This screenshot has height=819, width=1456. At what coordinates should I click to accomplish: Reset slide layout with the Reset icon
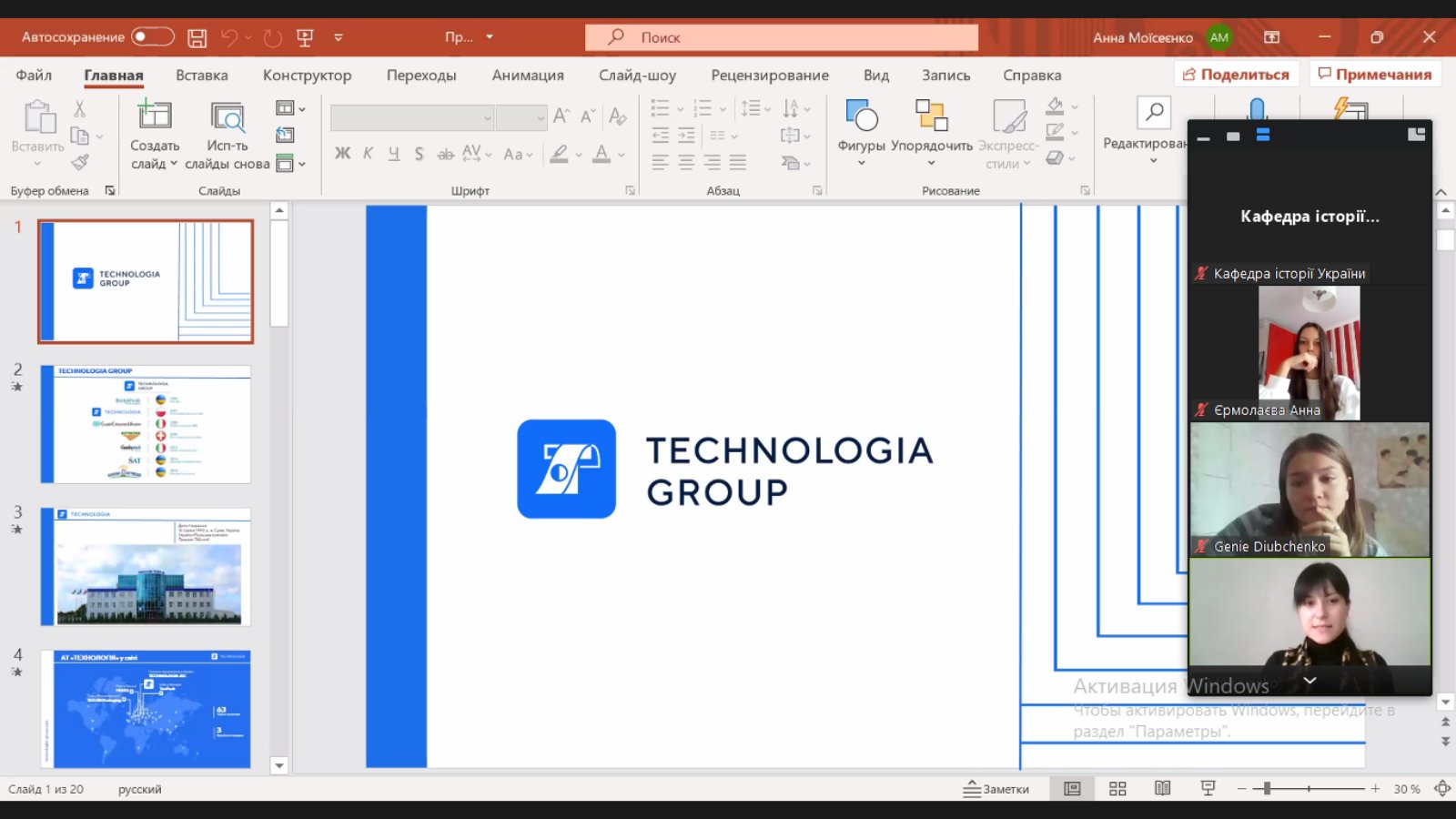coord(285,136)
